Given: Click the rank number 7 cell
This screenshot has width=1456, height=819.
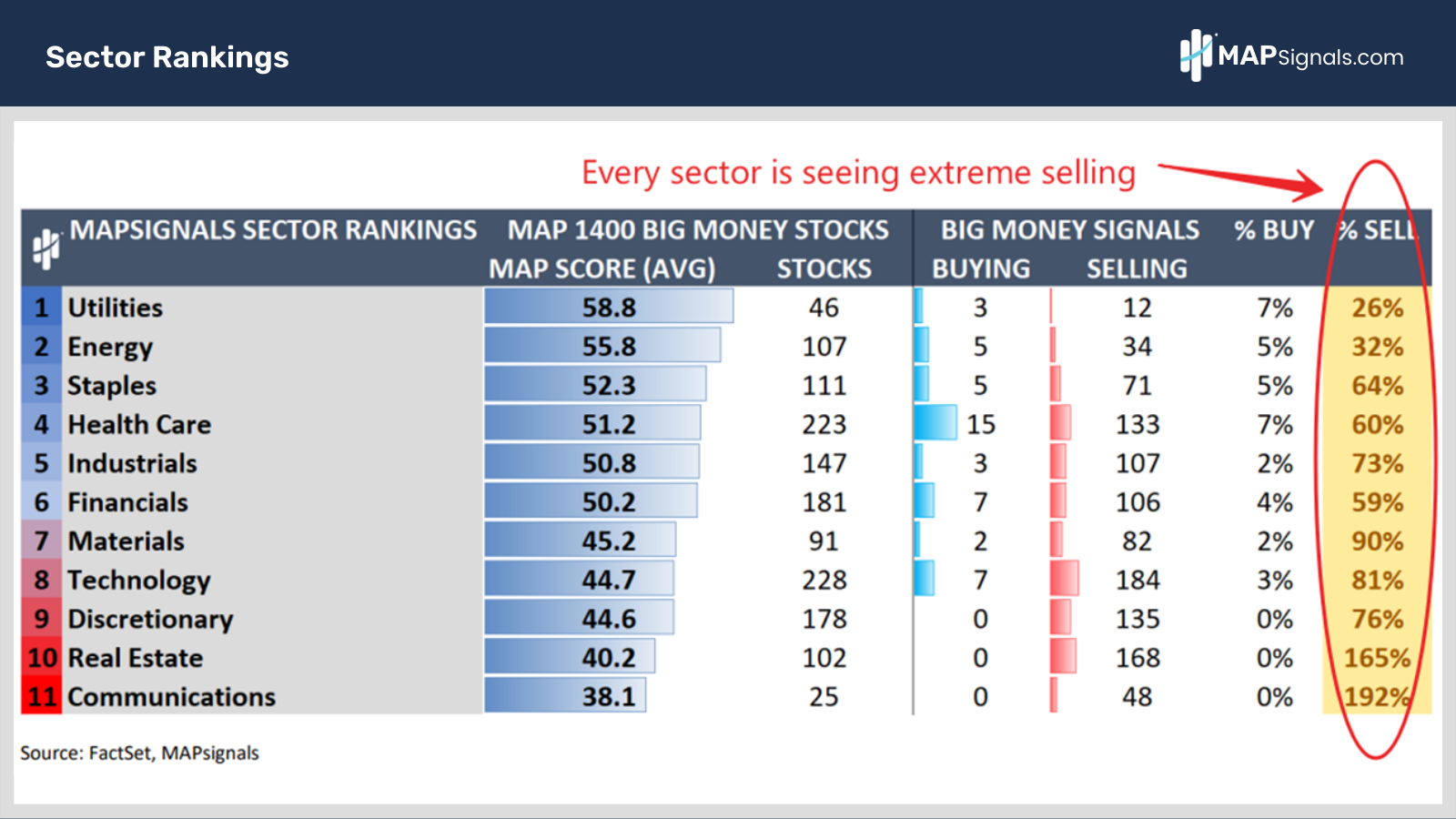Looking at the screenshot, I should 42,541.
